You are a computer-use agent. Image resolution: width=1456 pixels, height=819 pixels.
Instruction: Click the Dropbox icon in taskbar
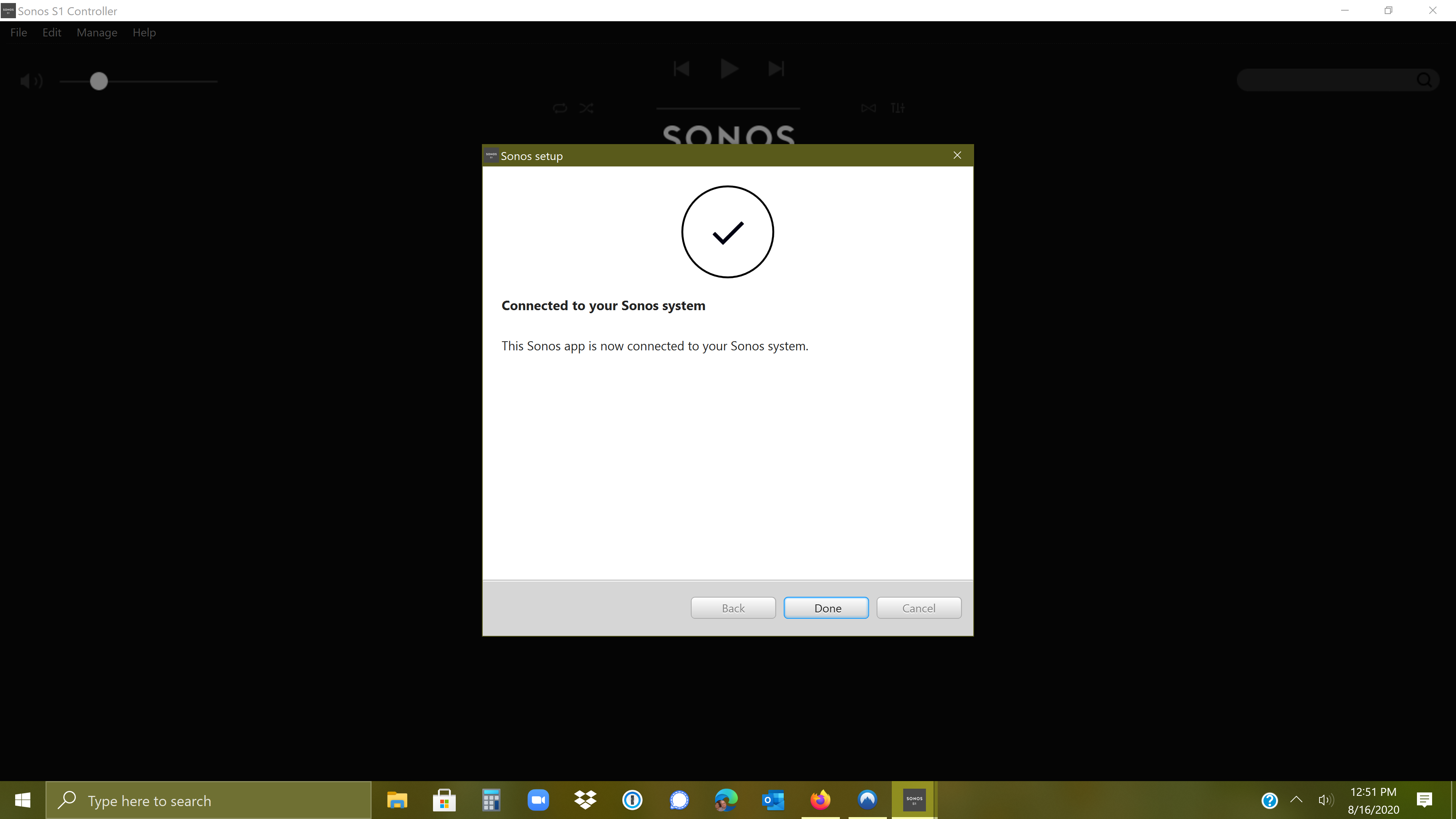(585, 800)
